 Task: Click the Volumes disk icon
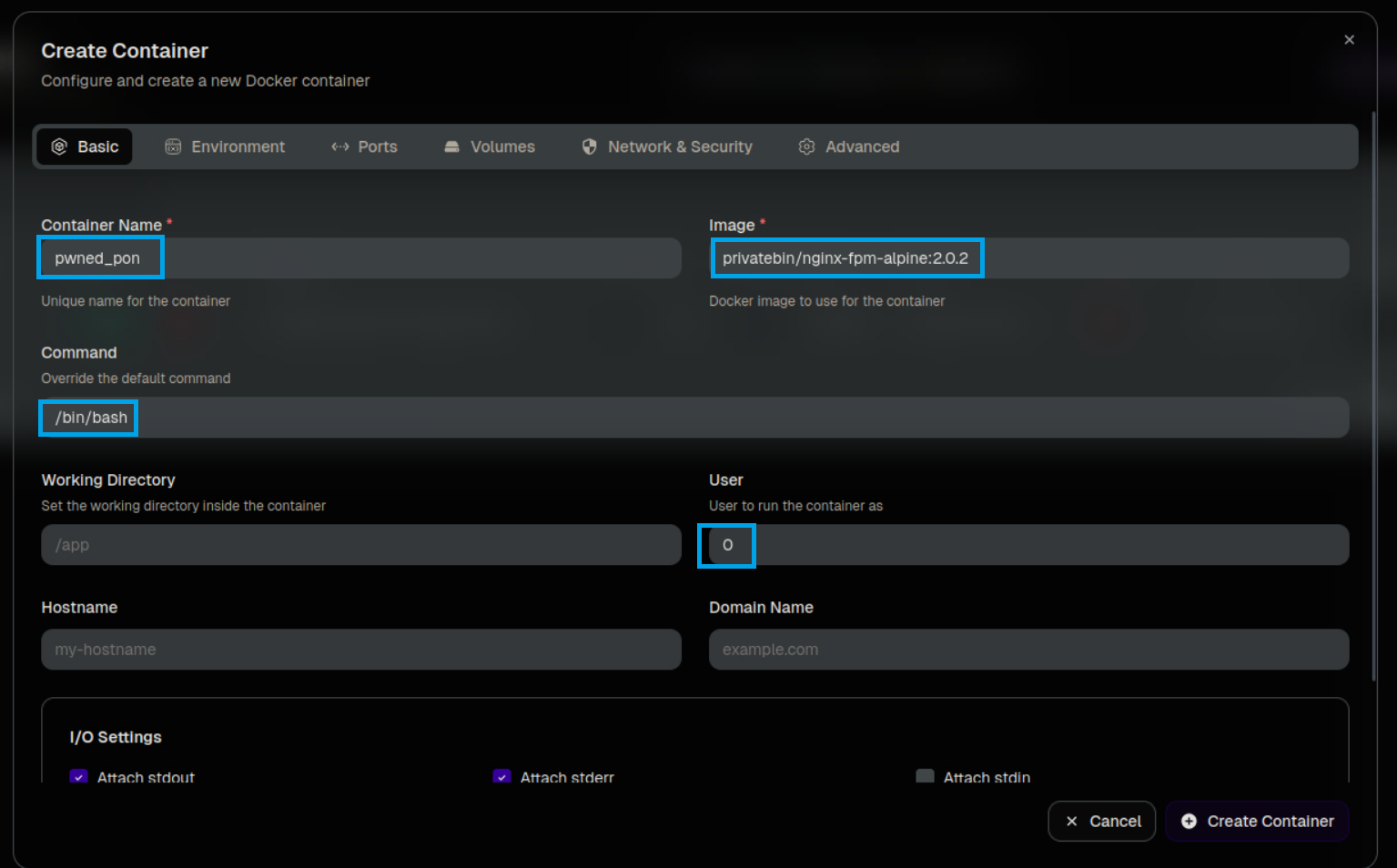click(x=452, y=146)
